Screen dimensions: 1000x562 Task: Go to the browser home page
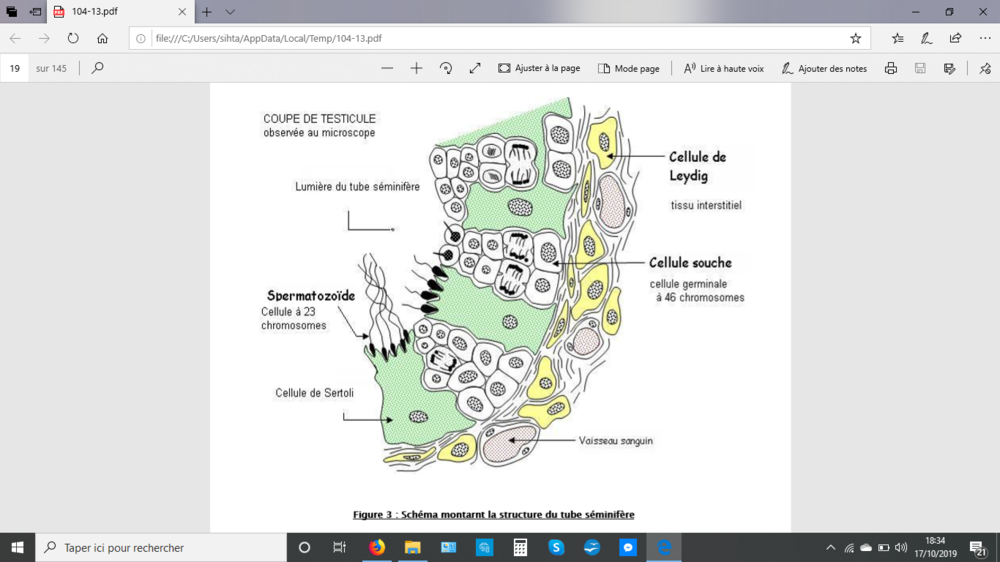(x=102, y=38)
